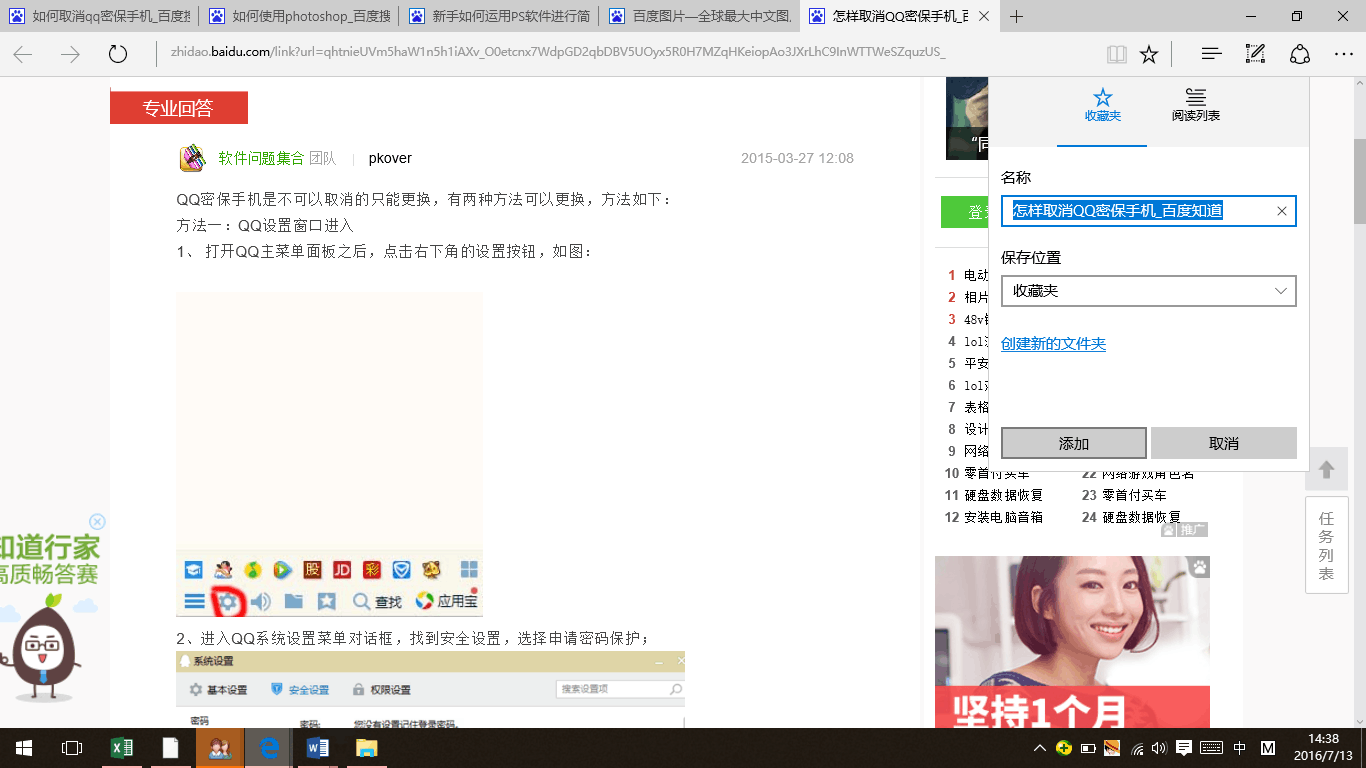Switch to tab 如何取消qq密保手机_百度搜
Screen dimensions: 1366x768
click(99, 16)
